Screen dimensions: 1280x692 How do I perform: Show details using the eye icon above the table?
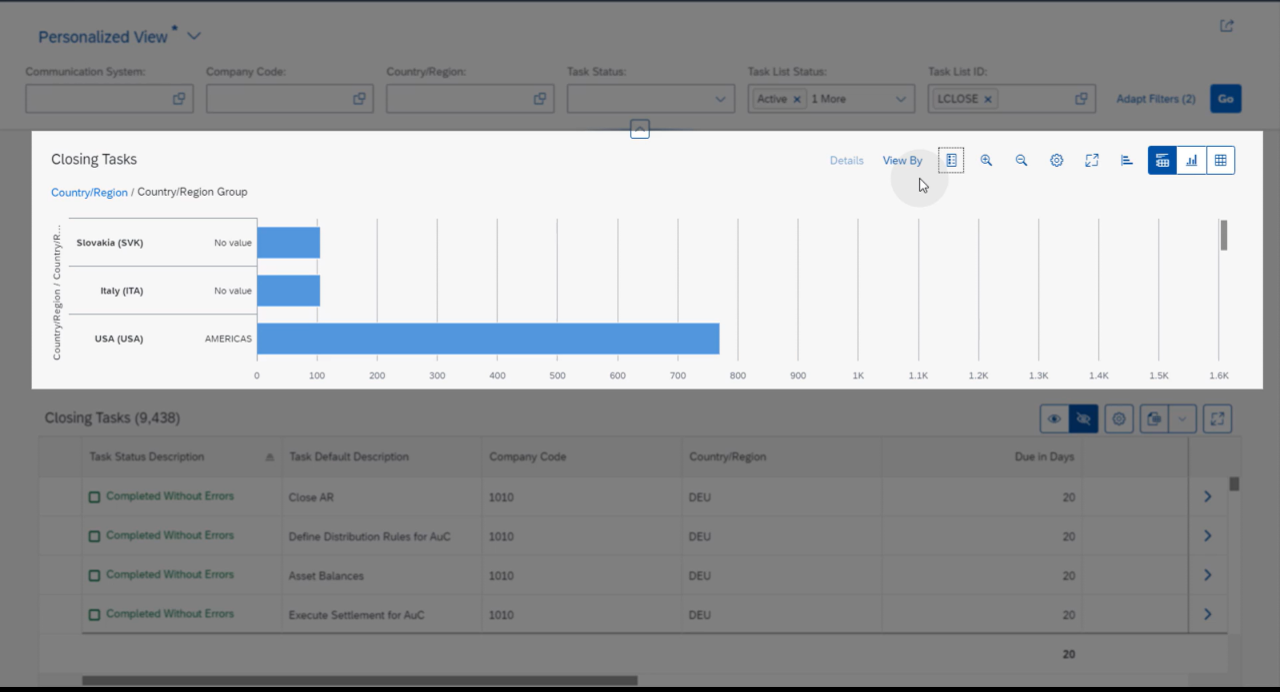pyautogui.click(x=1054, y=418)
